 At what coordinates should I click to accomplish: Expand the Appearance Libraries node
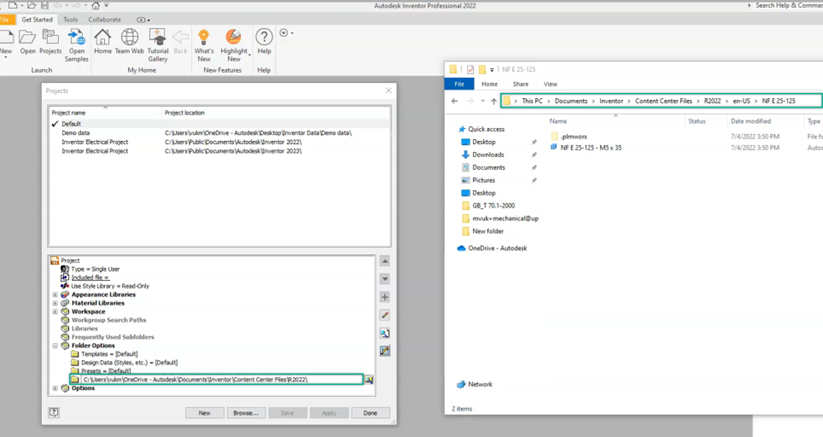[x=55, y=295]
